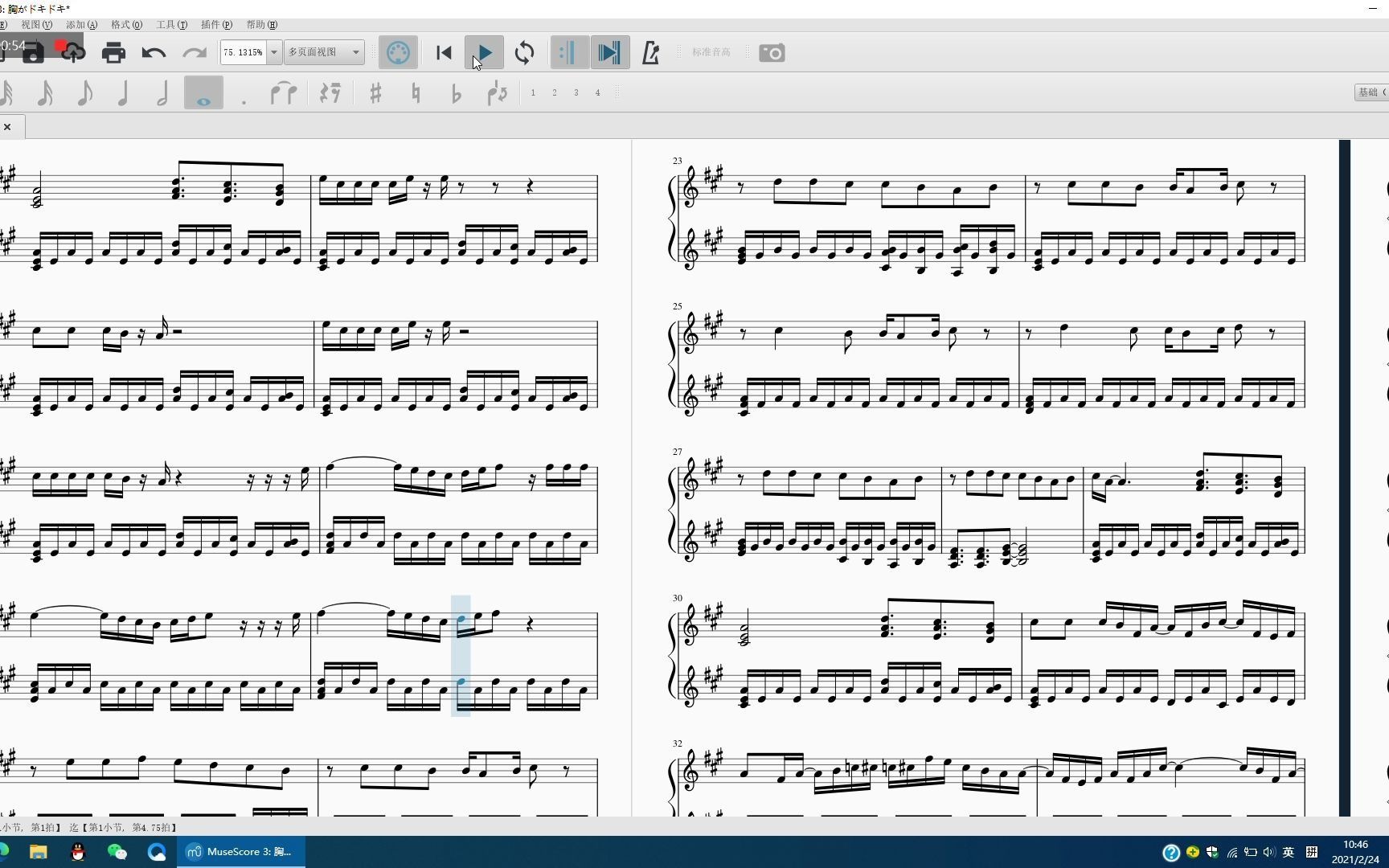The image size is (1389, 868).
Task: Switch to MuseScore 3 taskbar button
Action: click(x=241, y=852)
